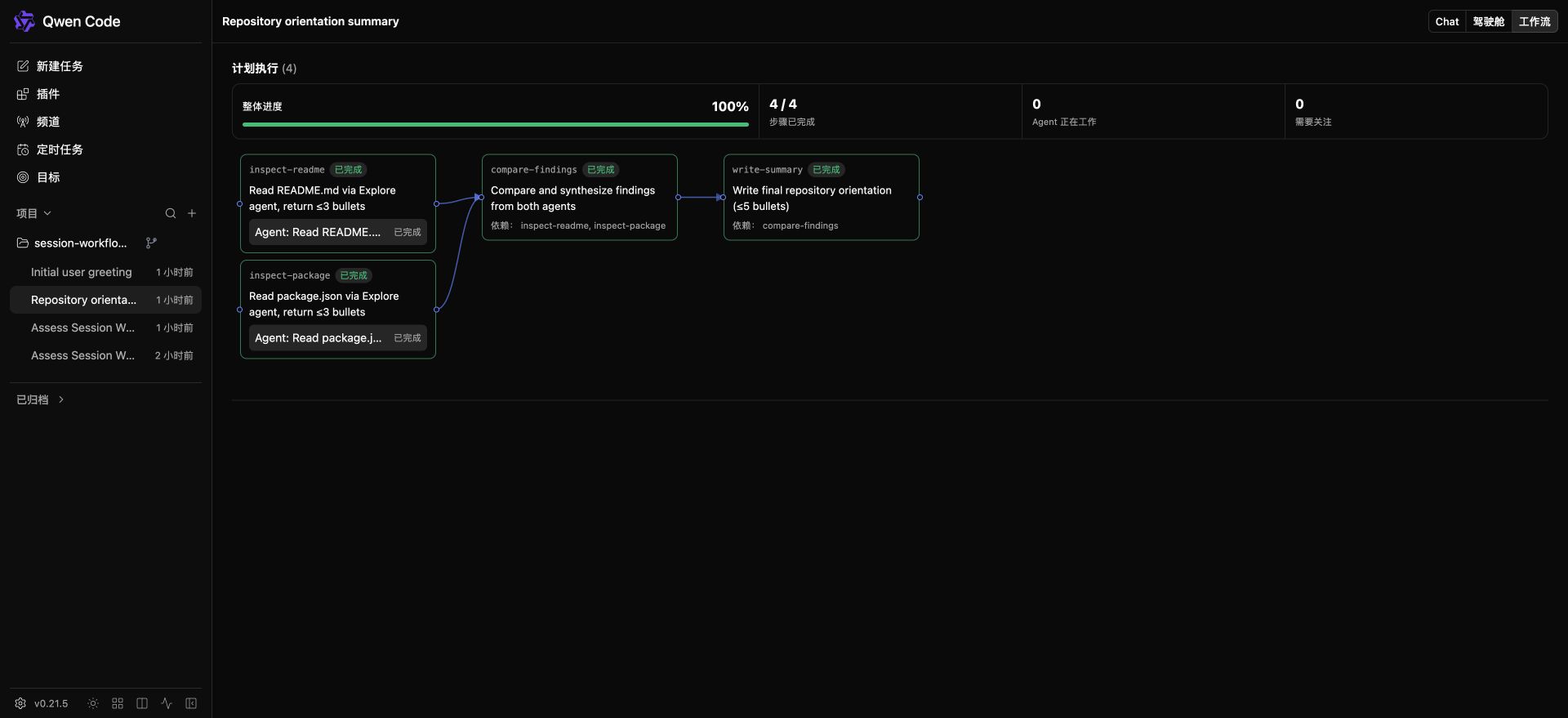Expand the 项目 dropdown chevron
Screen dimensions: 1568x718
[47, 213]
